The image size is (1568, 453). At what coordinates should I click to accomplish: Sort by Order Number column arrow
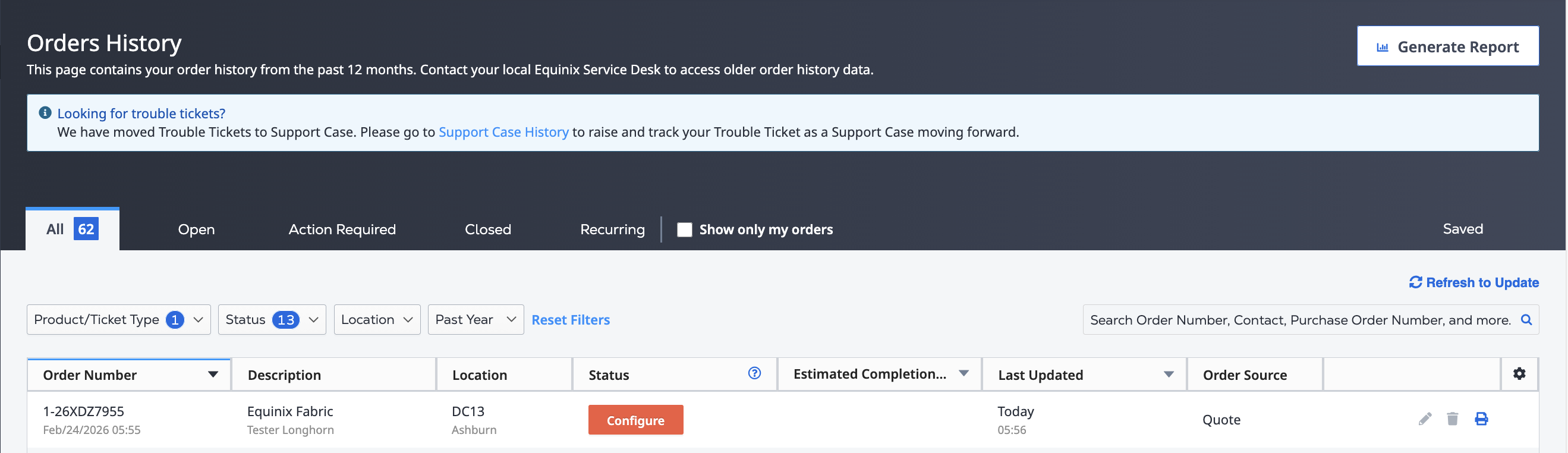pos(213,375)
